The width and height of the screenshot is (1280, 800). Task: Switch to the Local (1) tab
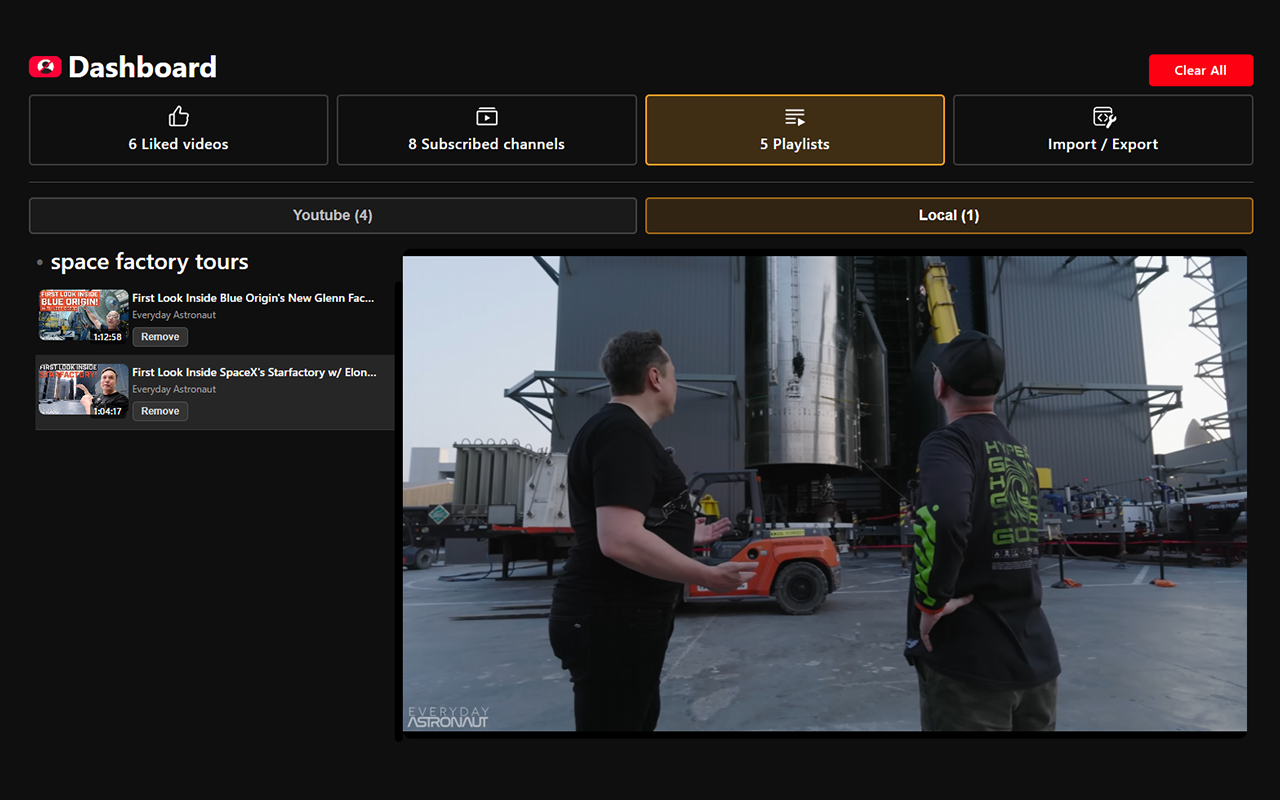click(x=948, y=215)
